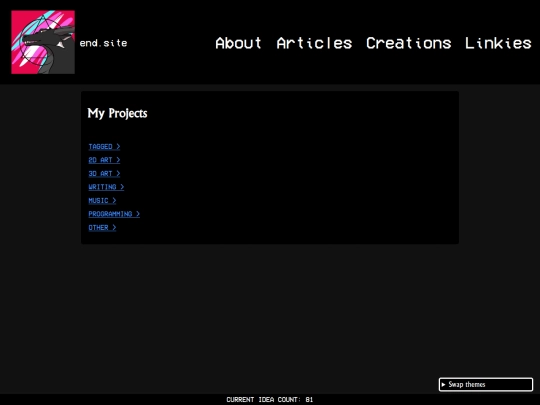Click the dragon logo image

43,42
